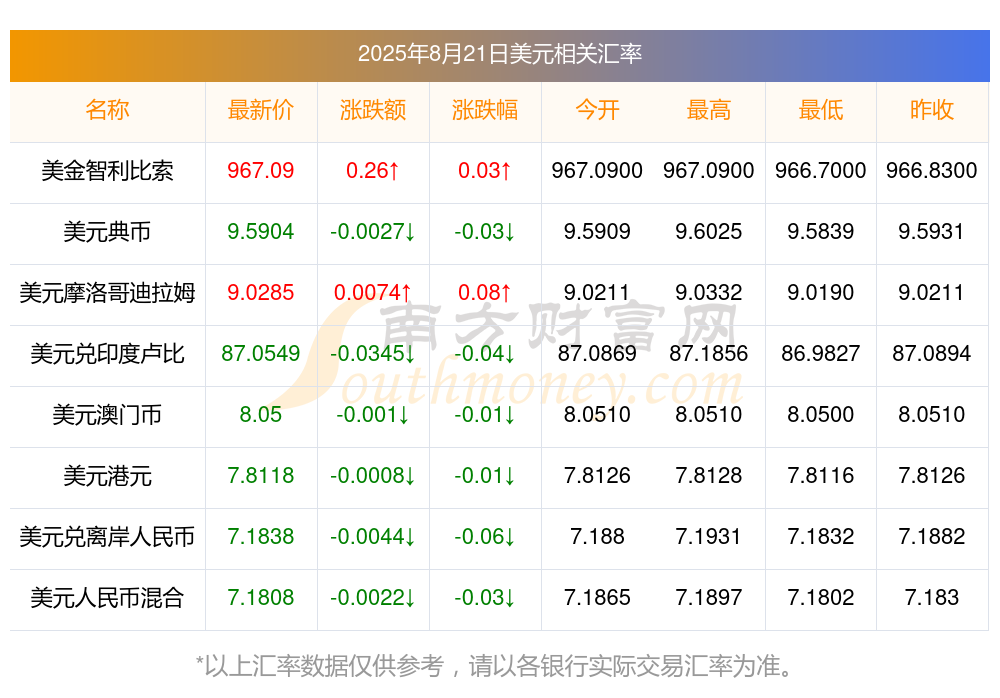Select the latest price '8.05'

pos(261,415)
